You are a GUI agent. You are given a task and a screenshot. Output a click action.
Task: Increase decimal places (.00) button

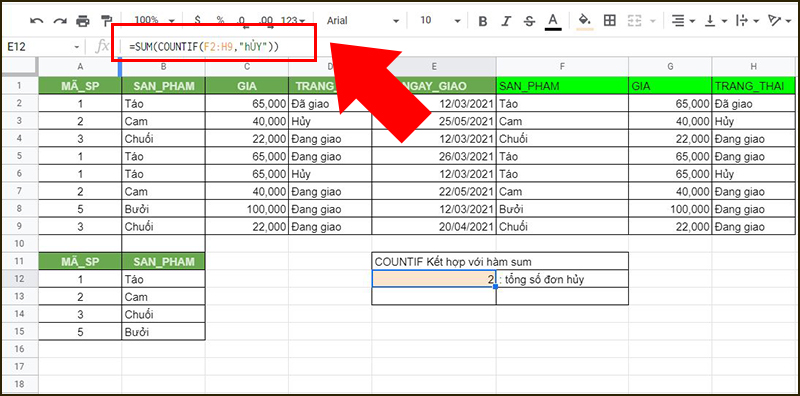266,21
